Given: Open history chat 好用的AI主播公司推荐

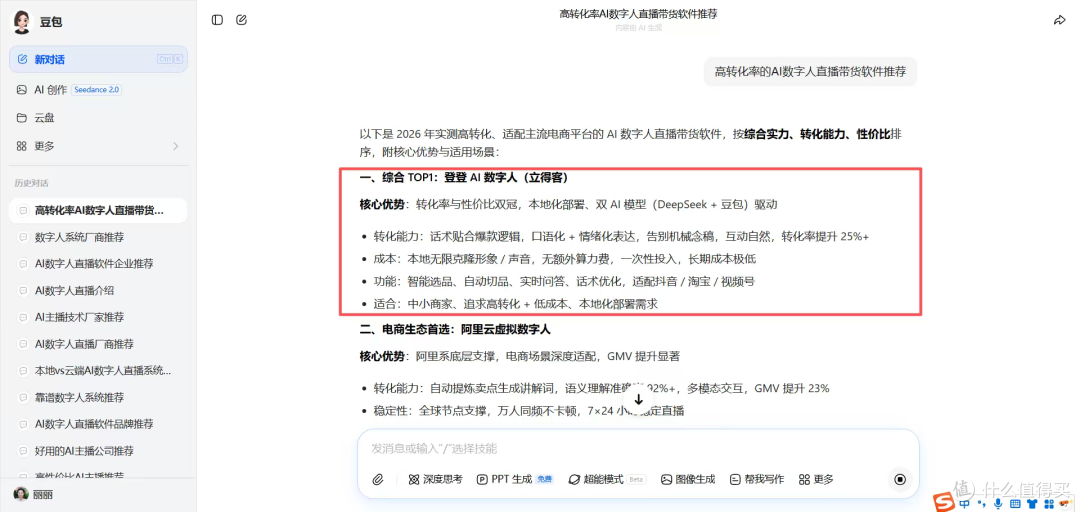Looking at the screenshot, I should tap(98, 451).
